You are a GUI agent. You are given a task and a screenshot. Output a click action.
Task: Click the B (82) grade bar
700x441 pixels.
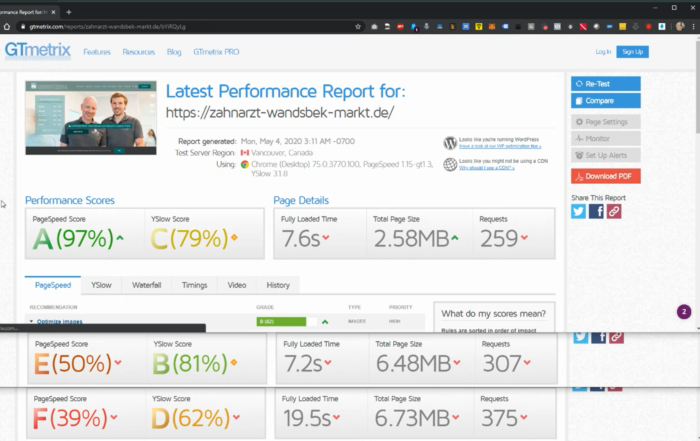point(286,321)
